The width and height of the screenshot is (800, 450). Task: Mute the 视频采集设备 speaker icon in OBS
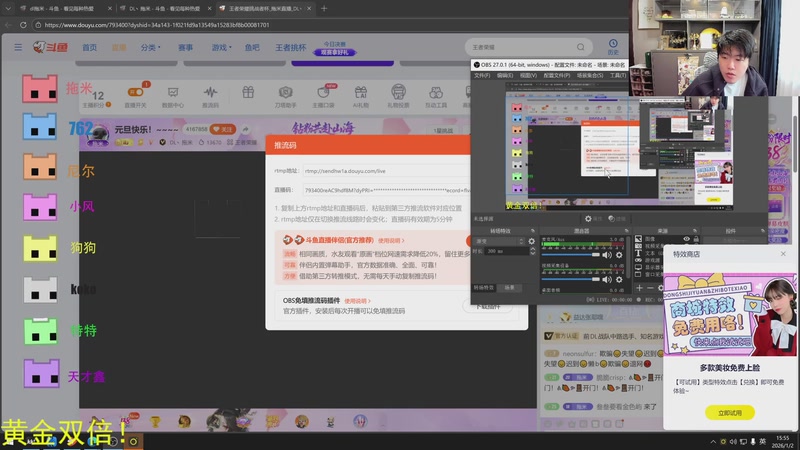607,279
